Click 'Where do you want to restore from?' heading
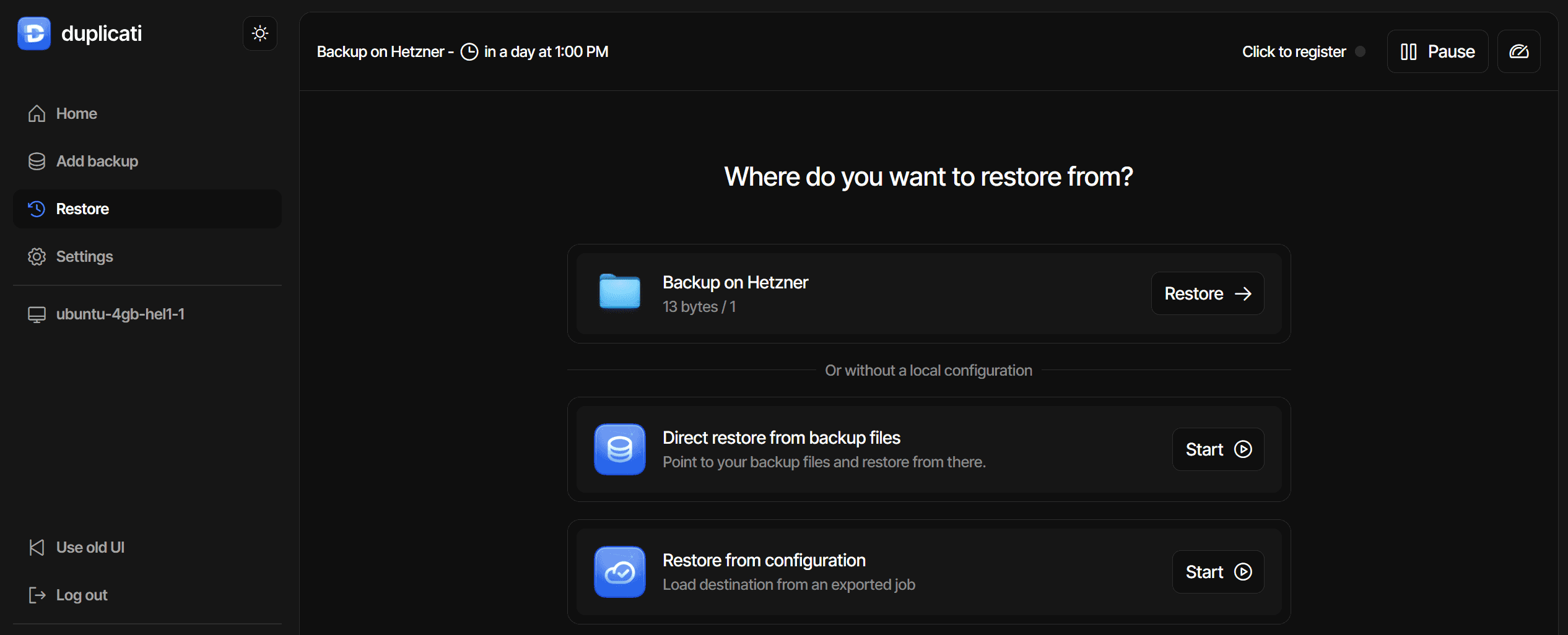The width and height of the screenshot is (1568, 635). [x=928, y=177]
